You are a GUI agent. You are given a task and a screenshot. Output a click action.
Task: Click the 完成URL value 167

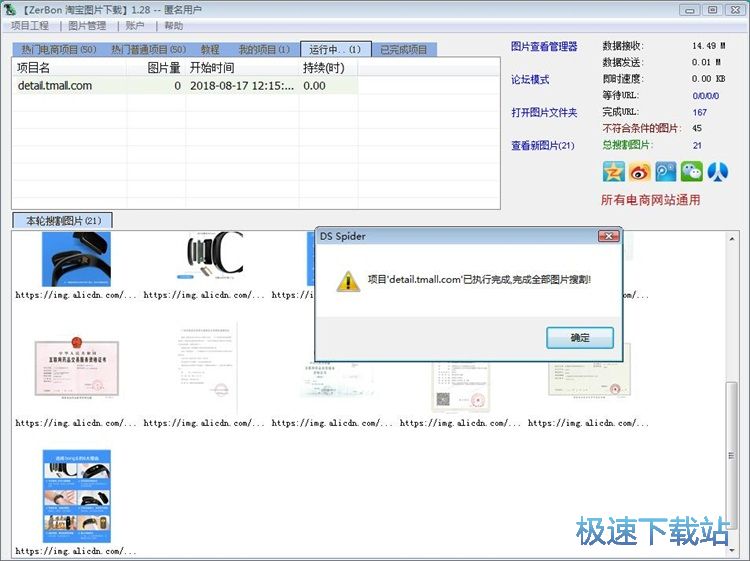click(x=699, y=112)
